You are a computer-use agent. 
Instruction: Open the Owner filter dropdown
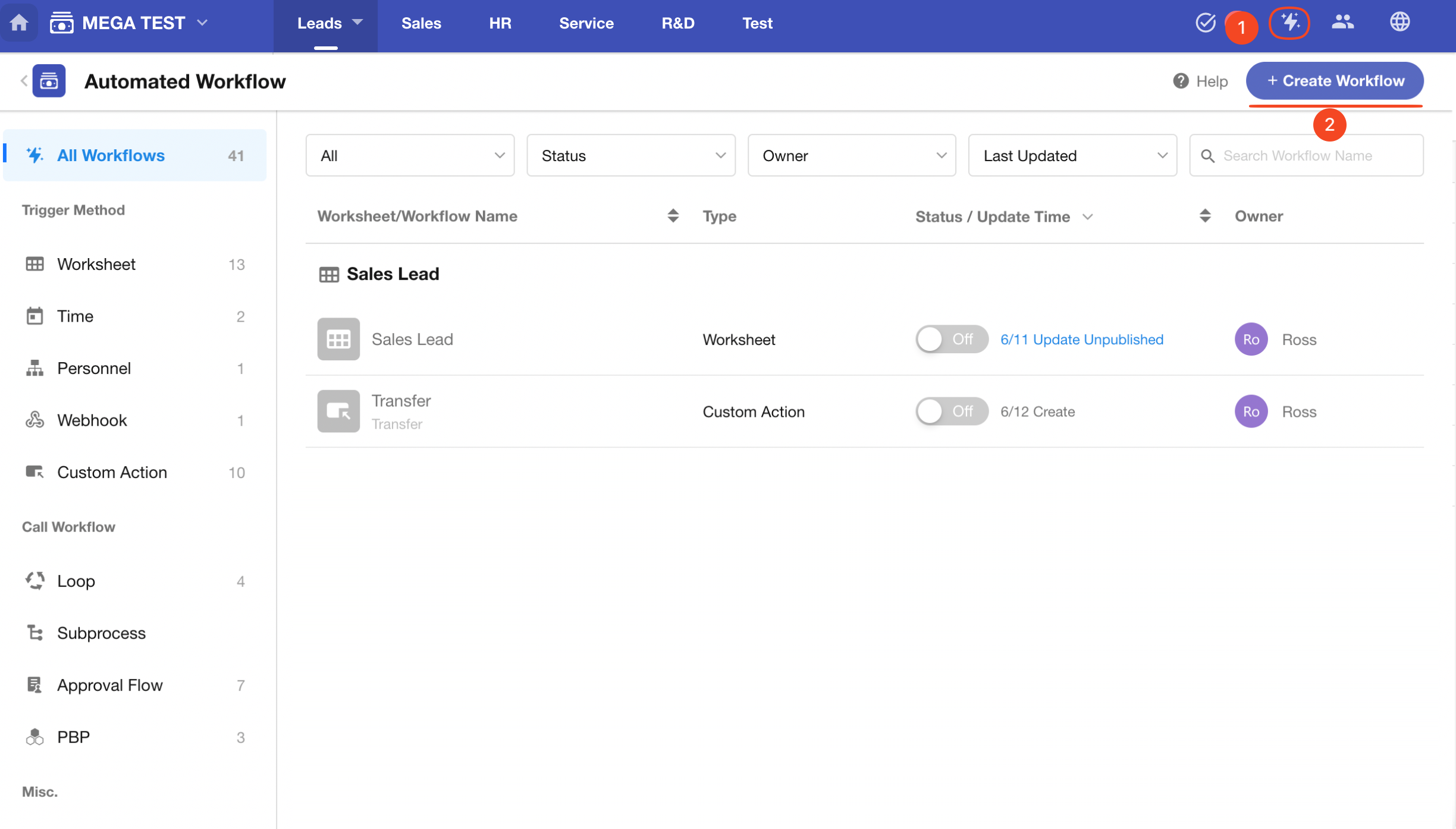pos(851,155)
